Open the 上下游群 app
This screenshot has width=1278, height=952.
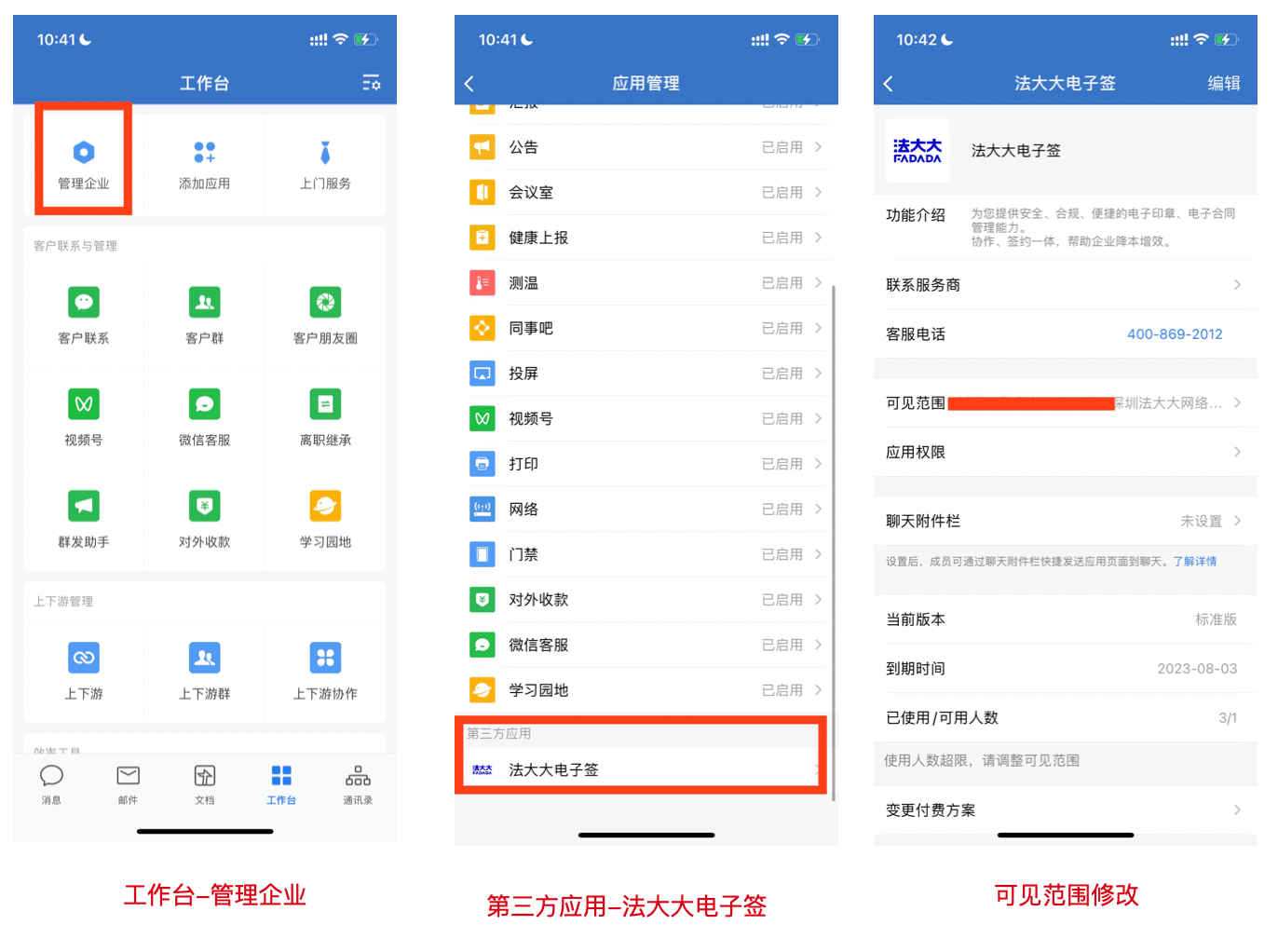point(205,672)
